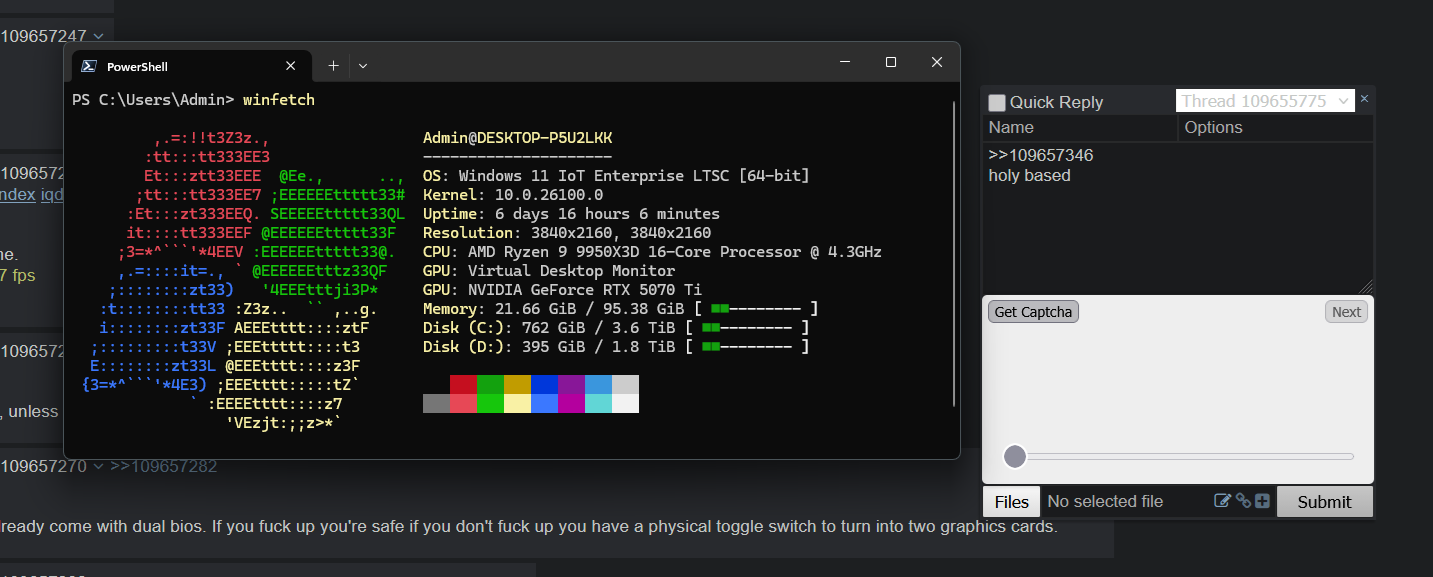Open the post menu arrow beside 109657247

97,36
